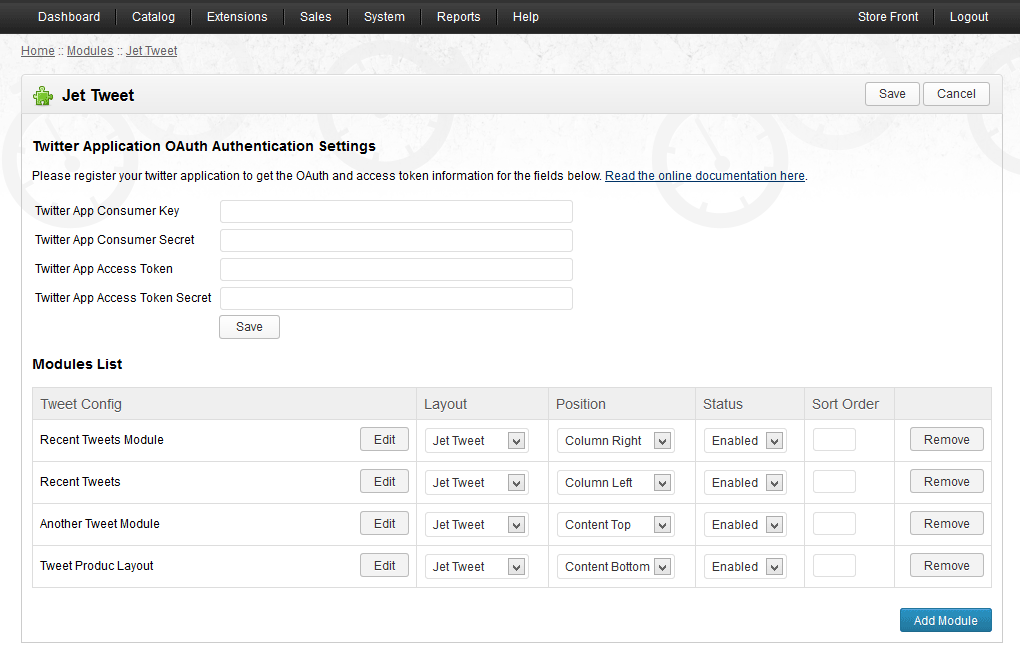
Task: Focus Sort Order field for Tweet Produc Layout
Action: click(x=834, y=565)
